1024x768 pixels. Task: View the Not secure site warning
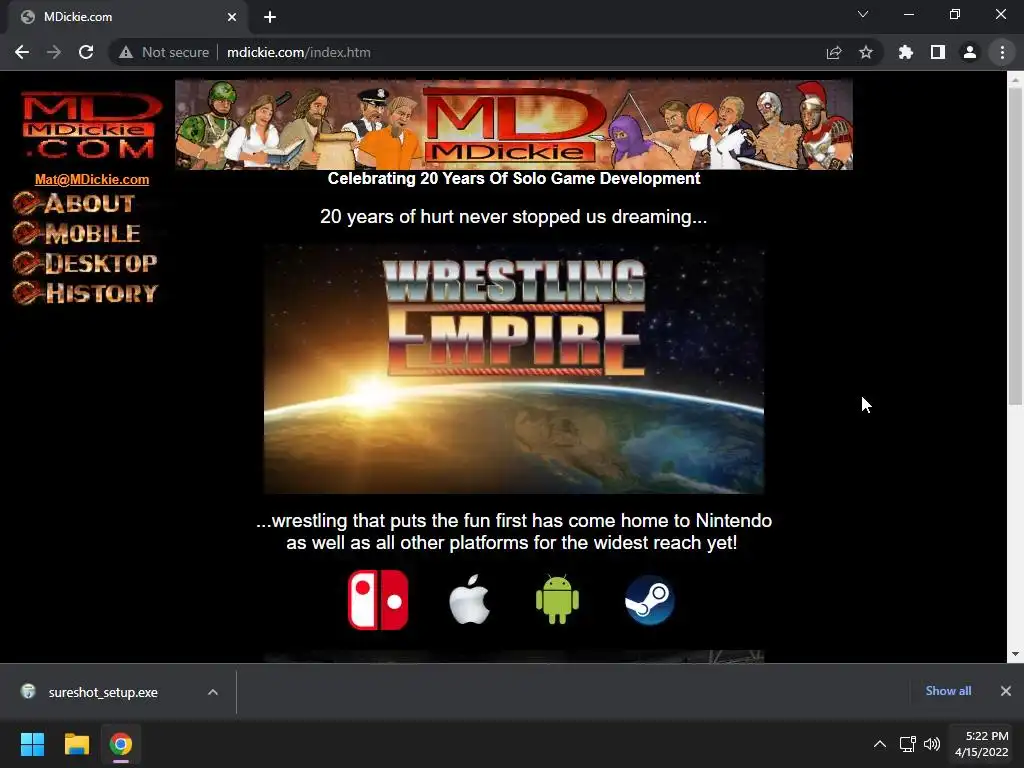163,52
